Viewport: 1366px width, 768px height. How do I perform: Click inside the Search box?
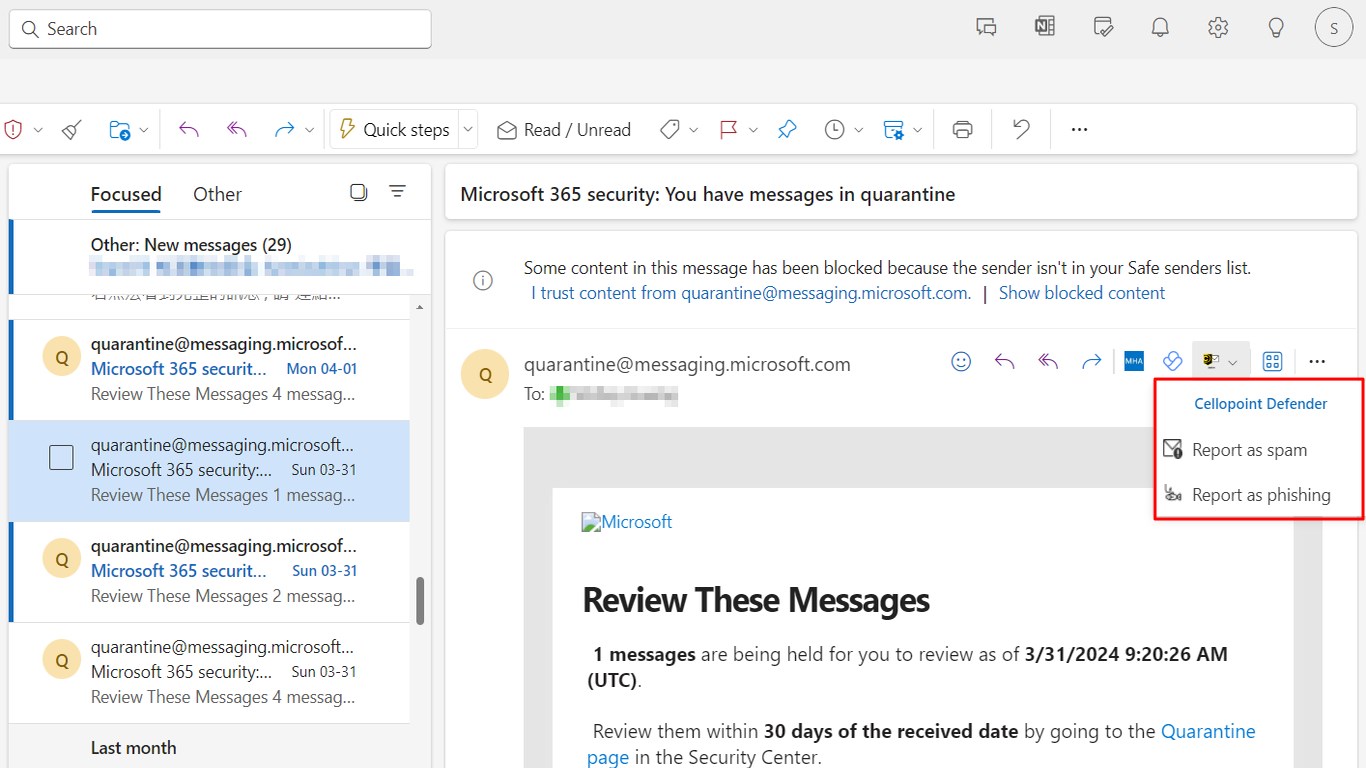click(220, 29)
